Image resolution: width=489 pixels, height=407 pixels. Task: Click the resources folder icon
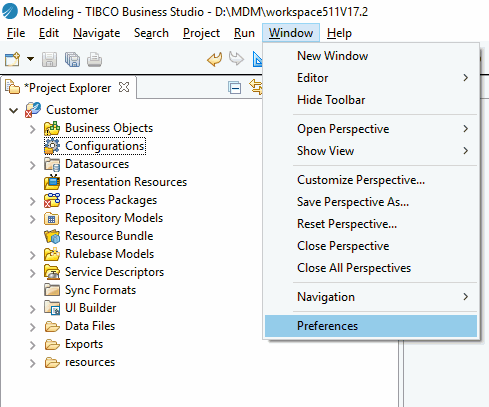[52, 362]
